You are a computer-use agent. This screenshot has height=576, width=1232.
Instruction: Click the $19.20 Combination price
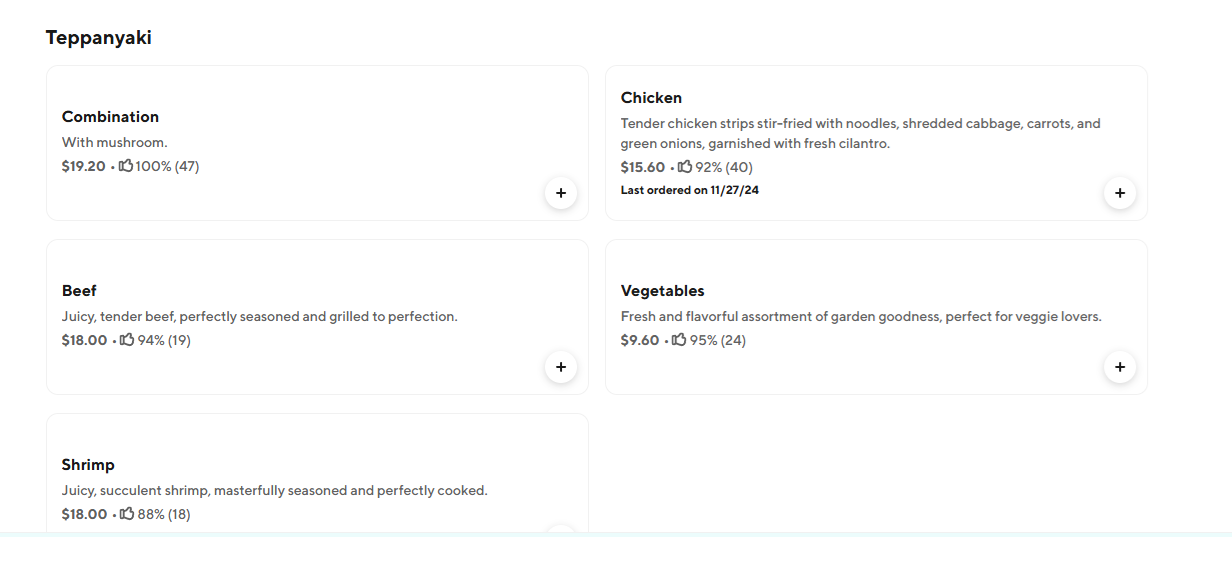tap(83, 166)
